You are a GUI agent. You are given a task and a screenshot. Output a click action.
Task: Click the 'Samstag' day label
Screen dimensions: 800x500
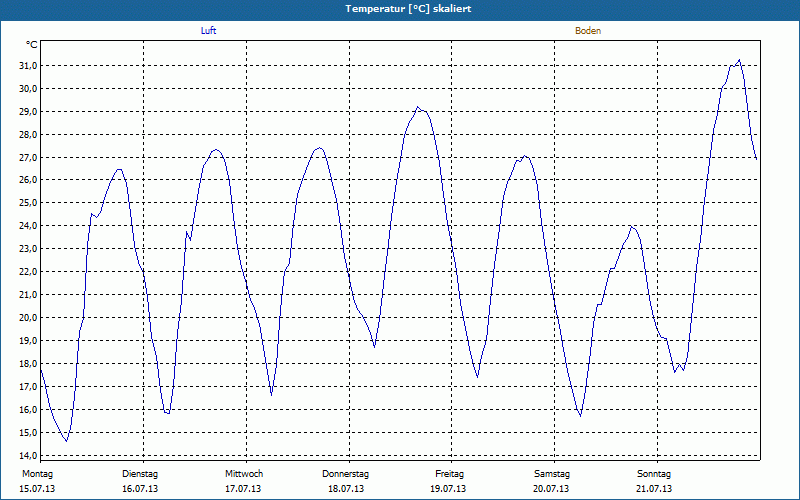(552, 474)
